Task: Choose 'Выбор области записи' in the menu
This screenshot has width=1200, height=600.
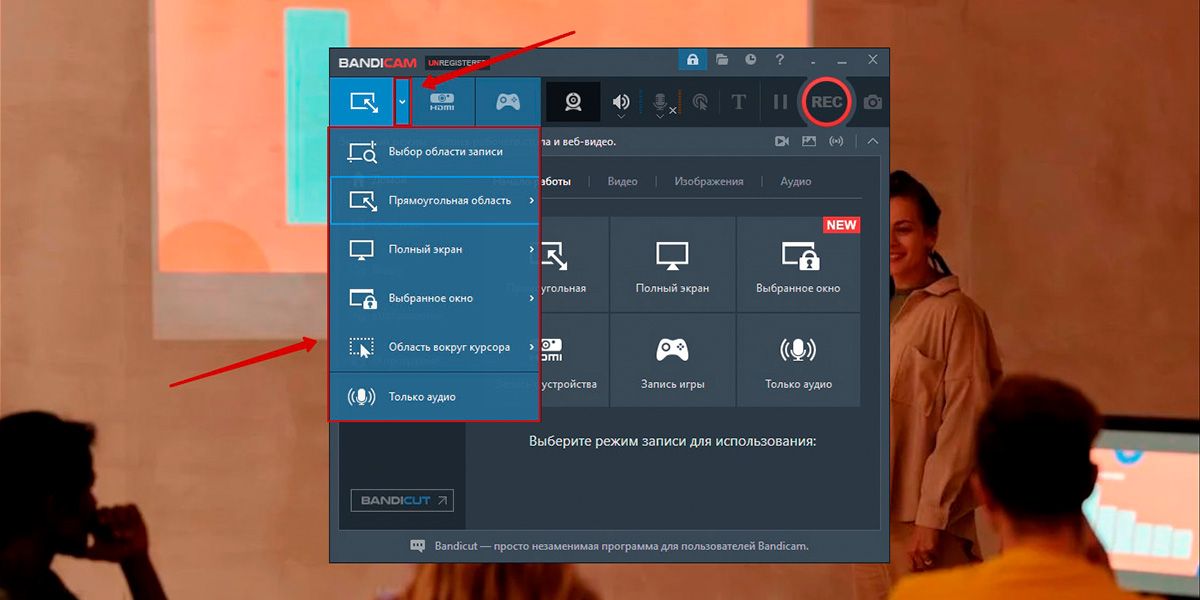Action: [x=434, y=152]
